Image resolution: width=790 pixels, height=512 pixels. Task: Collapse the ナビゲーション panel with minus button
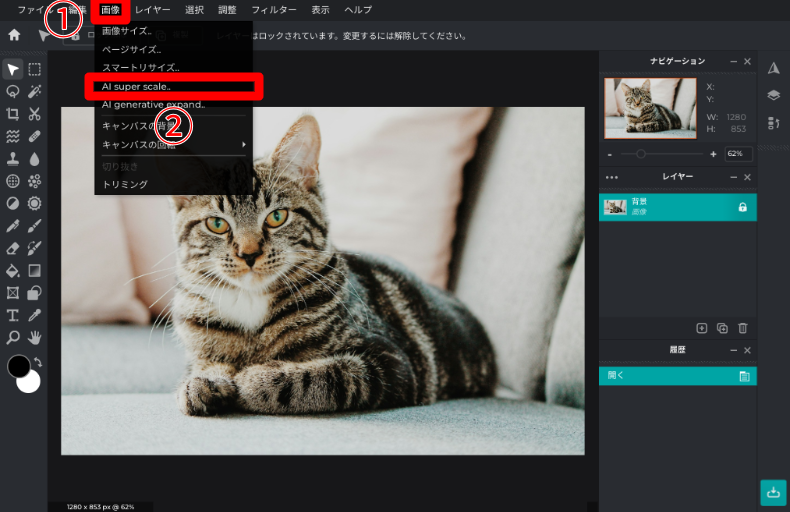[733, 62]
